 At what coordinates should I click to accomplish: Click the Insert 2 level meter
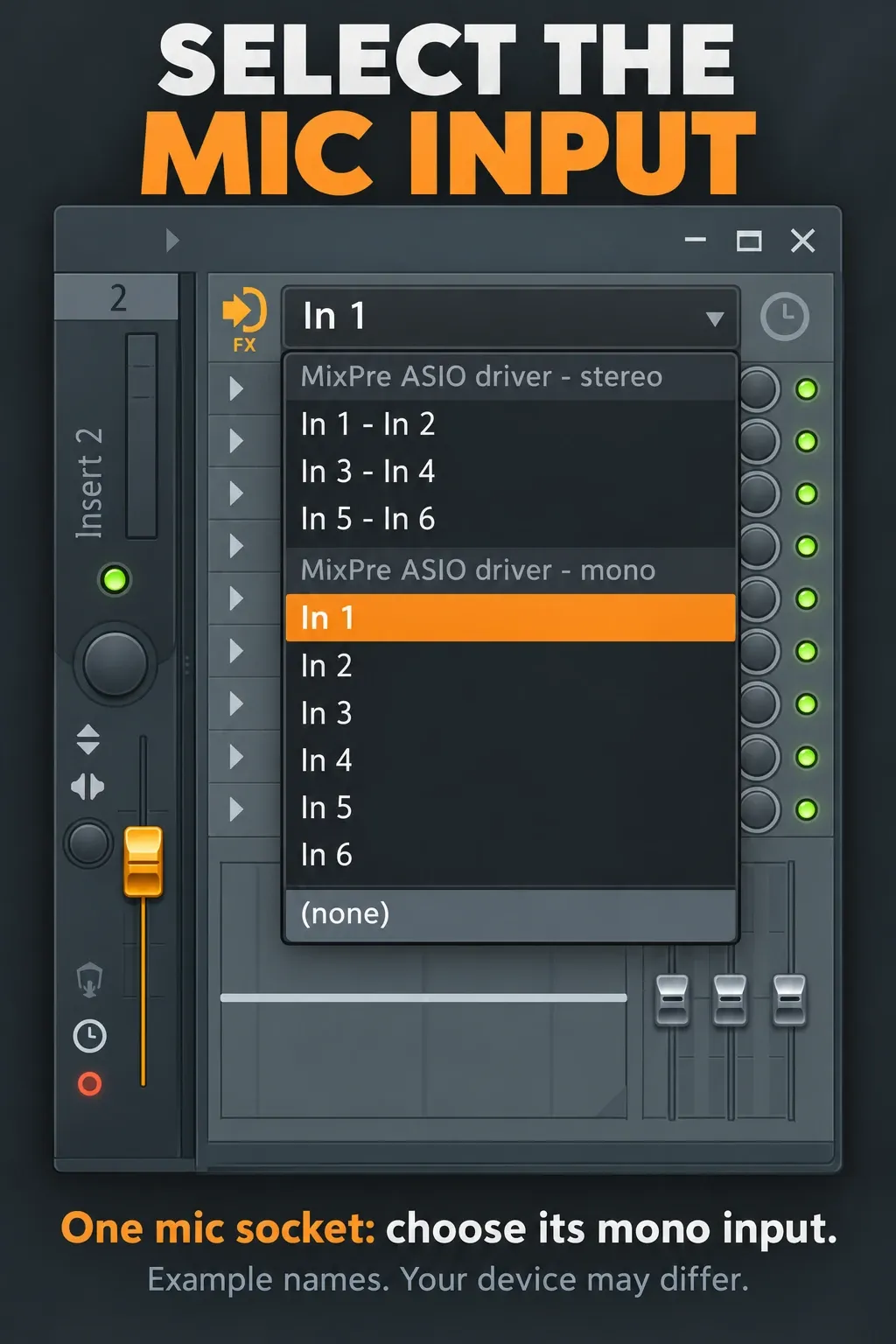pyautogui.click(x=142, y=436)
